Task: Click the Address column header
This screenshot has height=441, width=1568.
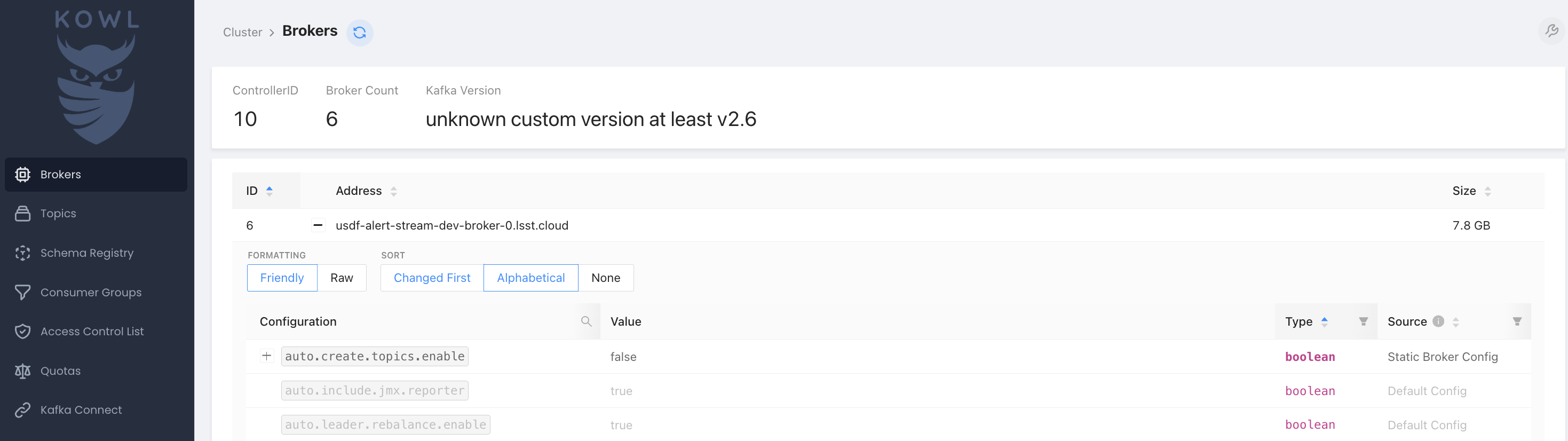Action: 359,191
